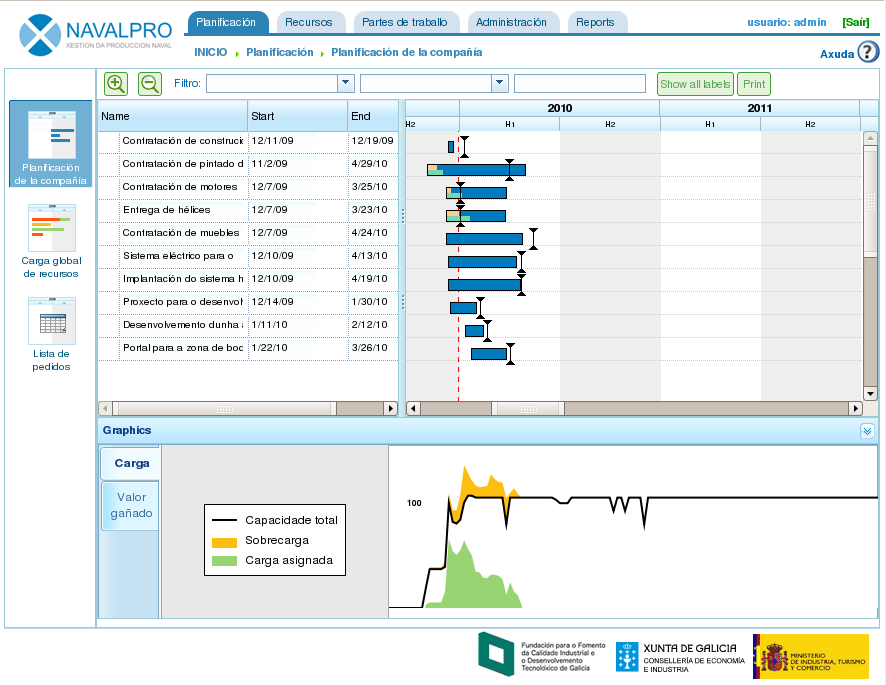Viewport: 886px width, 685px height.
Task: Click the zoom out magnifier icon
Action: [150, 84]
